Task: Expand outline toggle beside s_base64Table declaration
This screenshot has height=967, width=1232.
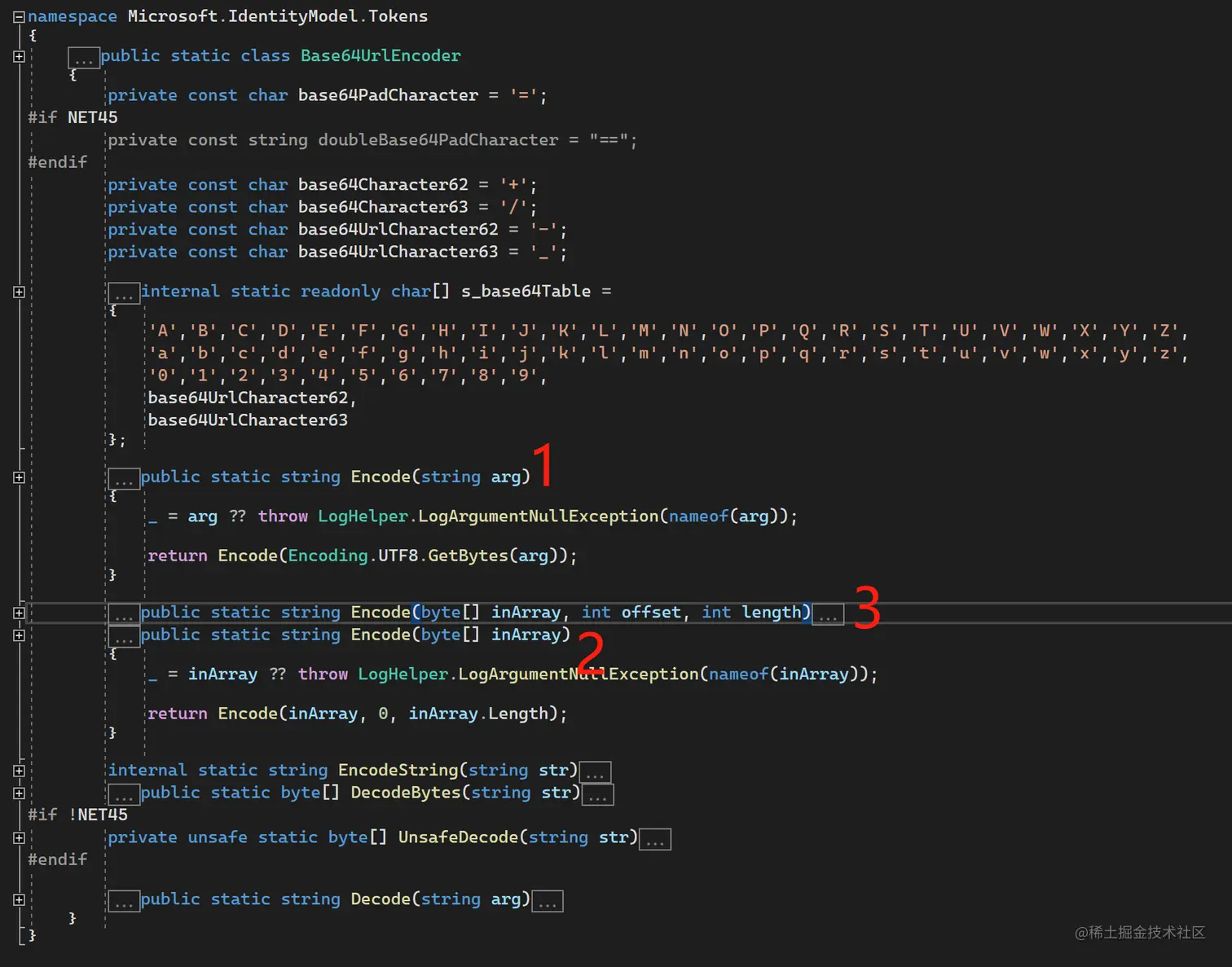Action: tap(19, 292)
